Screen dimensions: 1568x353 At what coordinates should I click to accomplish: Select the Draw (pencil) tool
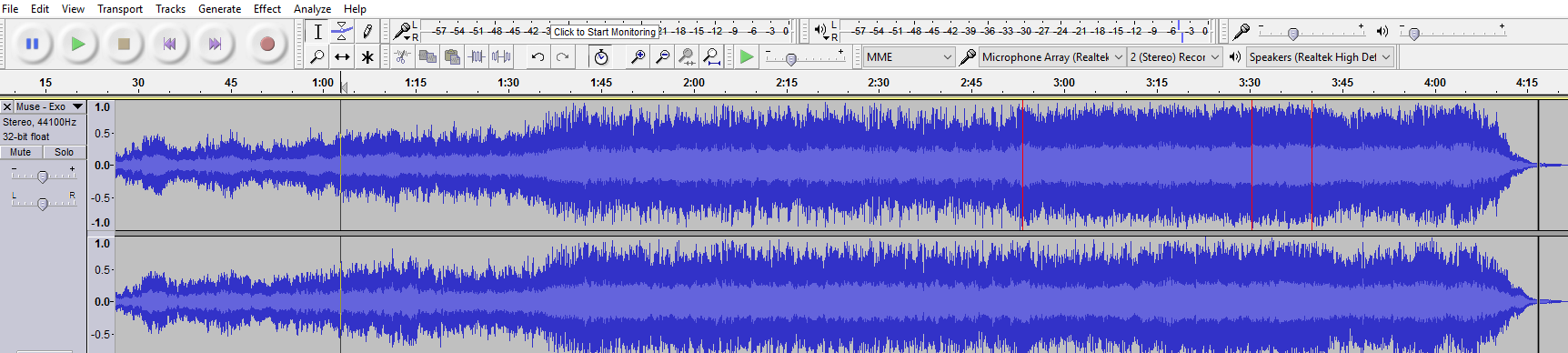(x=367, y=31)
